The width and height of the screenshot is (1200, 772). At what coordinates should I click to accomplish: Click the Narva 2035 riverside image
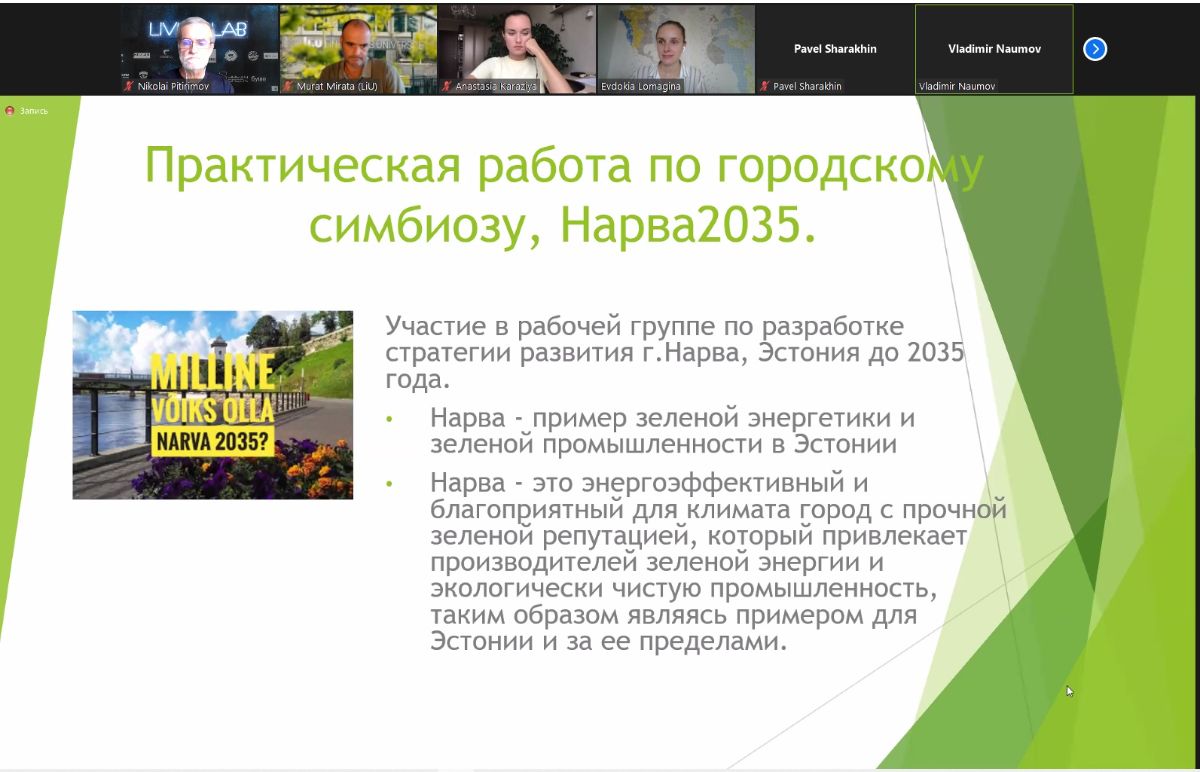[x=212, y=405]
